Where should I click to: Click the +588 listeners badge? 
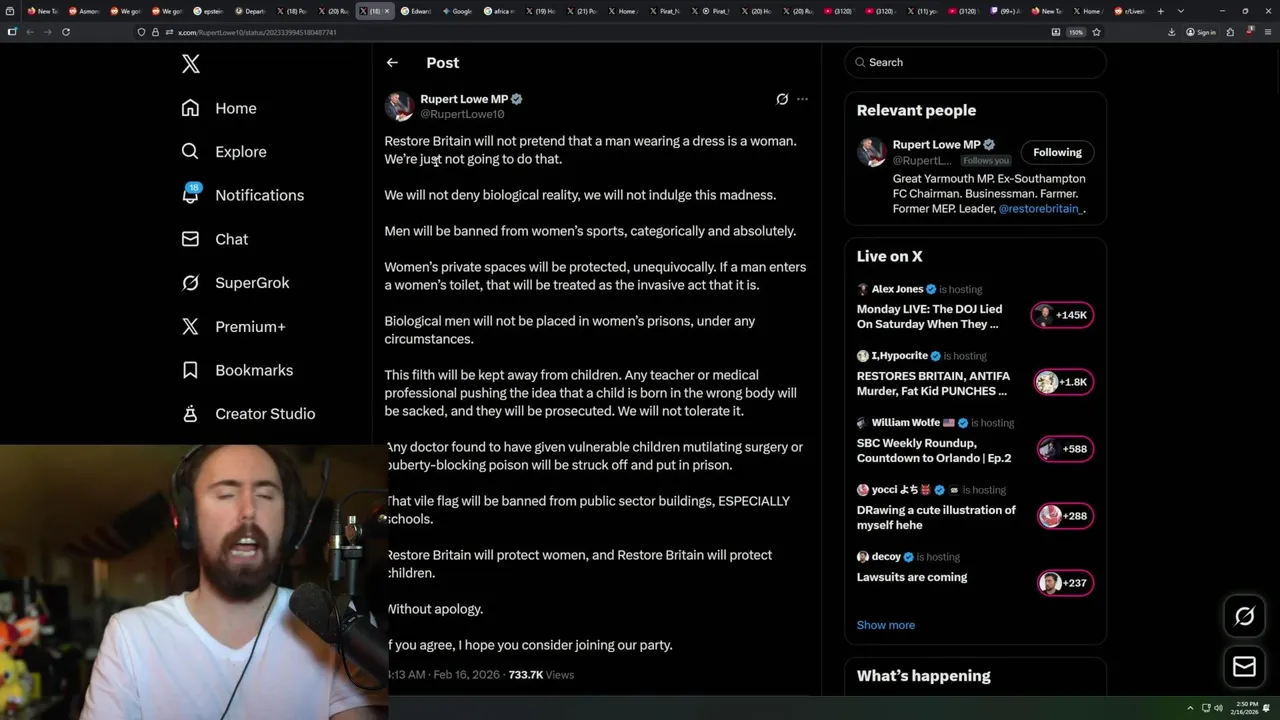(x=1063, y=449)
